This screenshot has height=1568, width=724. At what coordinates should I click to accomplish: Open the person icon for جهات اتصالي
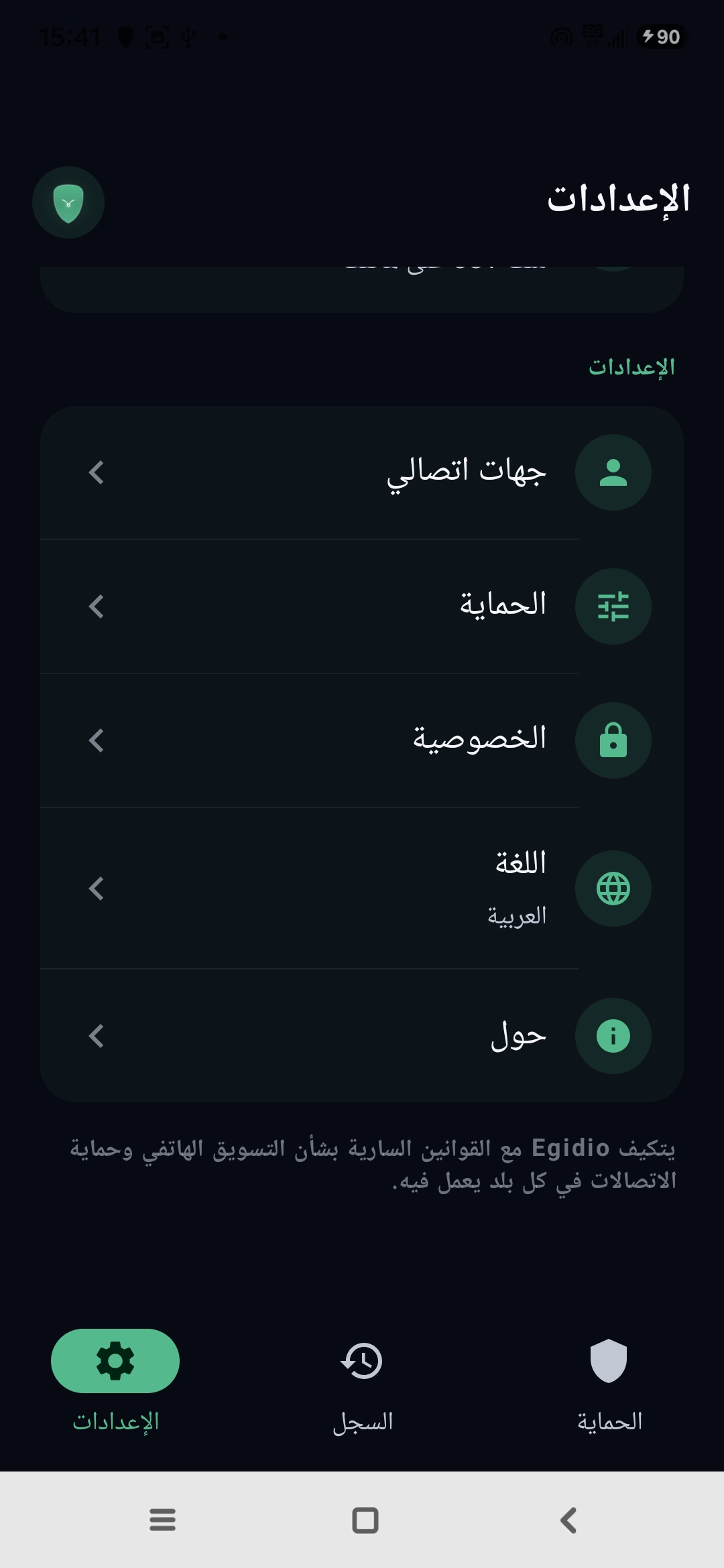pyautogui.click(x=613, y=472)
